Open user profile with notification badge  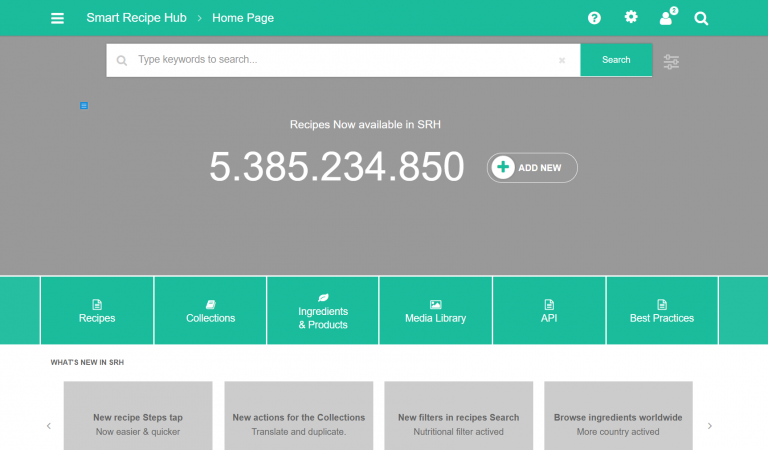click(667, 17)
